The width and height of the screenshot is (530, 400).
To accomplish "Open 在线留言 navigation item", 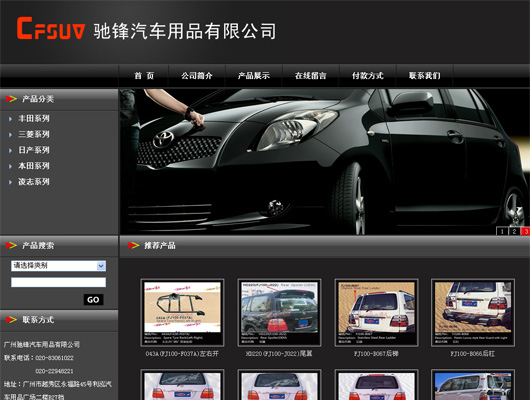I will pos(311,75).
